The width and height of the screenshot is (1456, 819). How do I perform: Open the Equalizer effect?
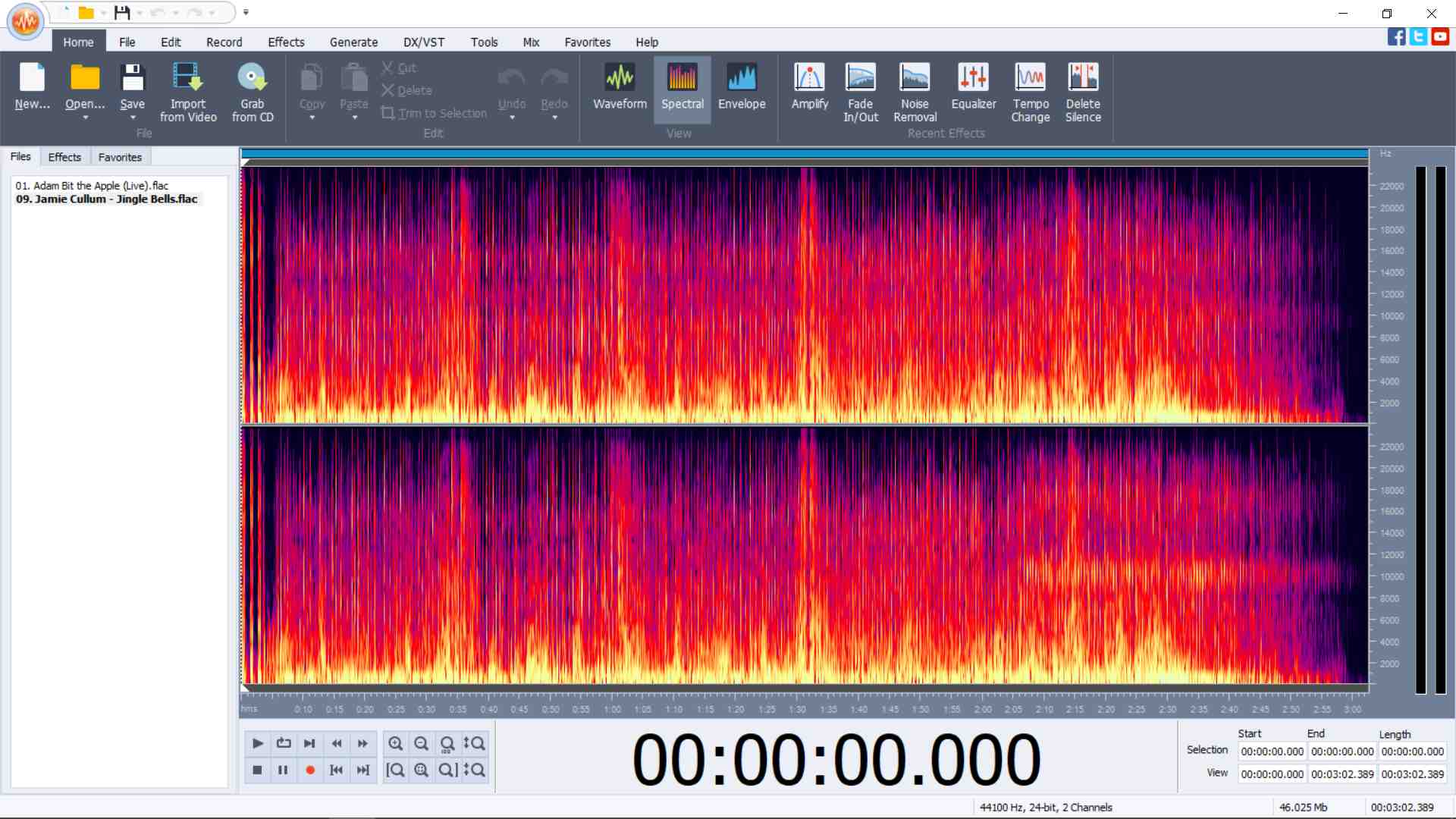974,87
